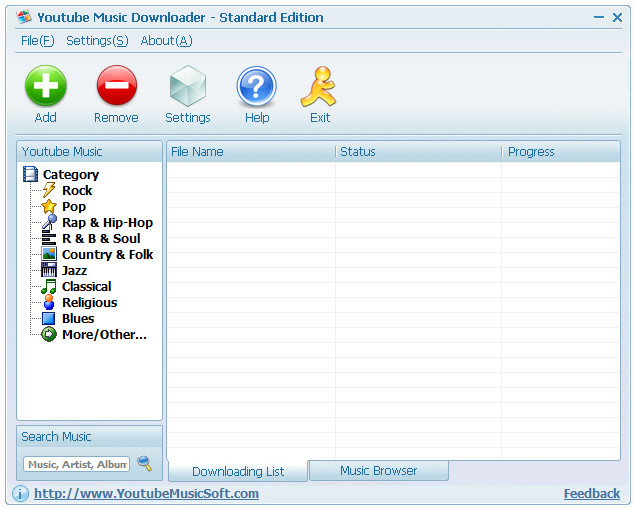This screenshot has width=634, height=508.
Task: Minimize the Youtube Music Downloader window
Action: point(599,17)
